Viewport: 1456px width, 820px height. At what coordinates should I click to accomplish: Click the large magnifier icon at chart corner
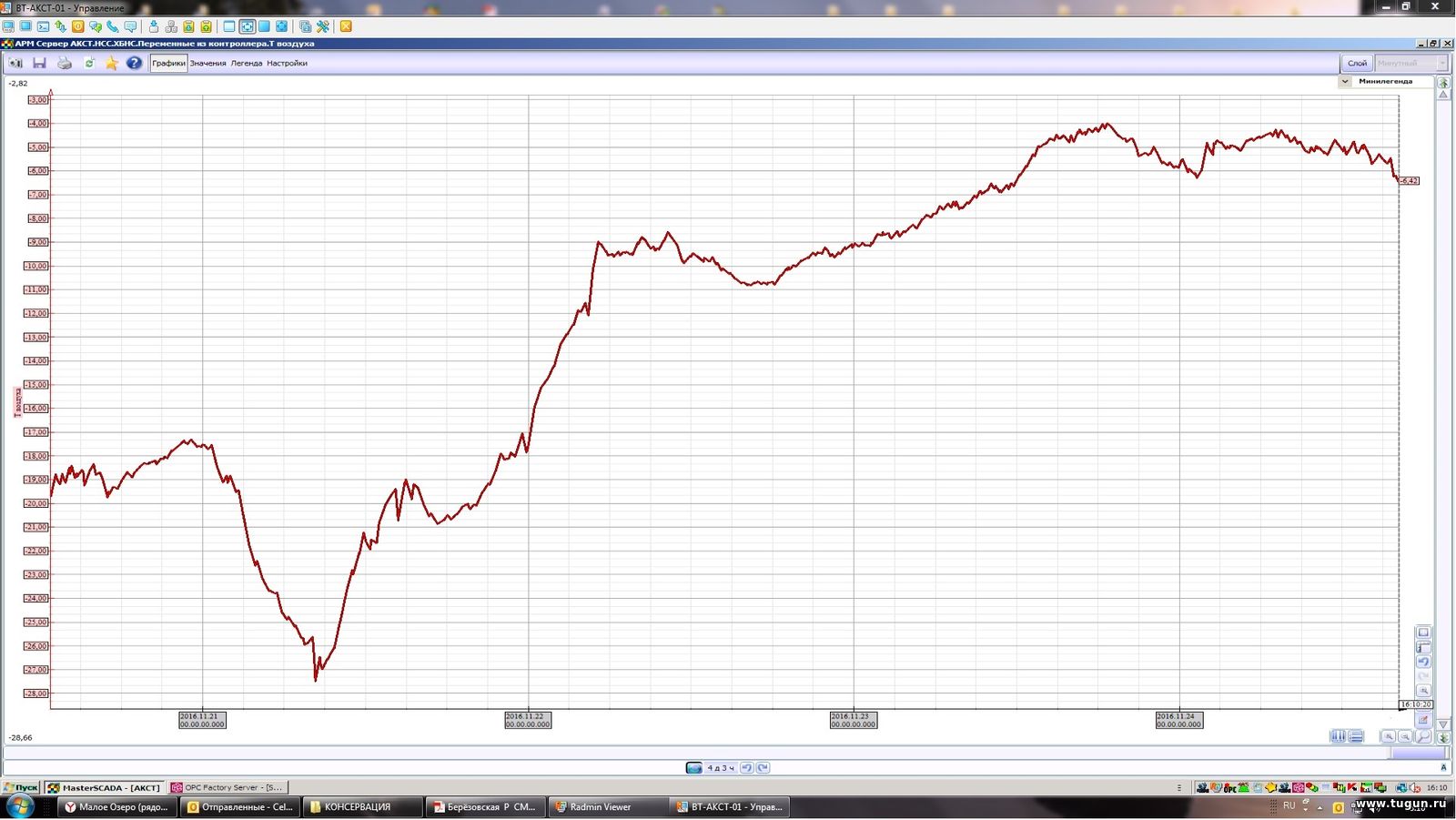(x=1424, y=736)
